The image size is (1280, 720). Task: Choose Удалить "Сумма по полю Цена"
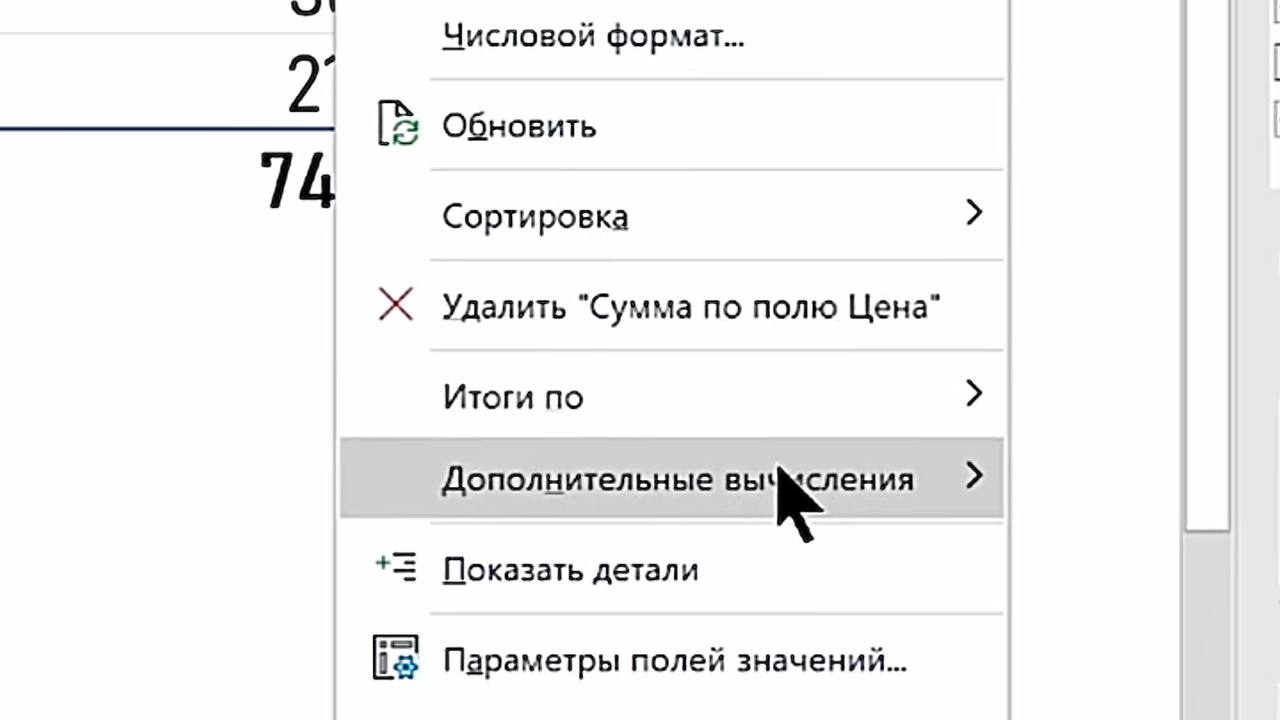tap(691, 306)
